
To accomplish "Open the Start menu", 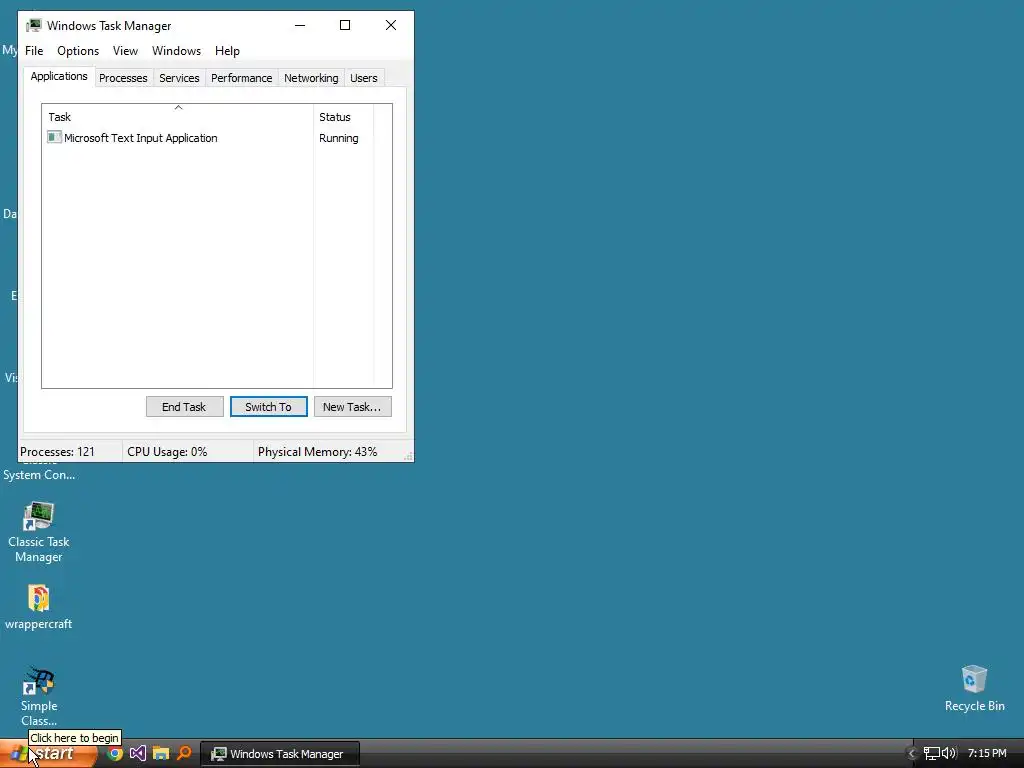I will pyautogui.click(x=48, y=754).
